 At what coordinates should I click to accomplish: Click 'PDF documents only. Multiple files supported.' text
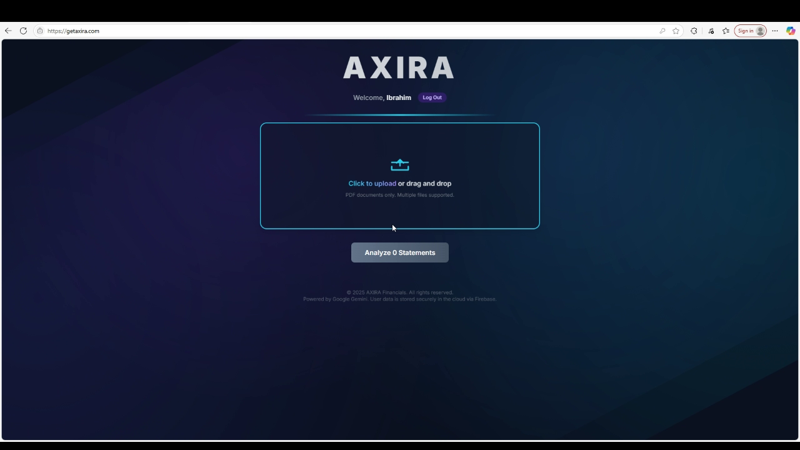[399, 195]
